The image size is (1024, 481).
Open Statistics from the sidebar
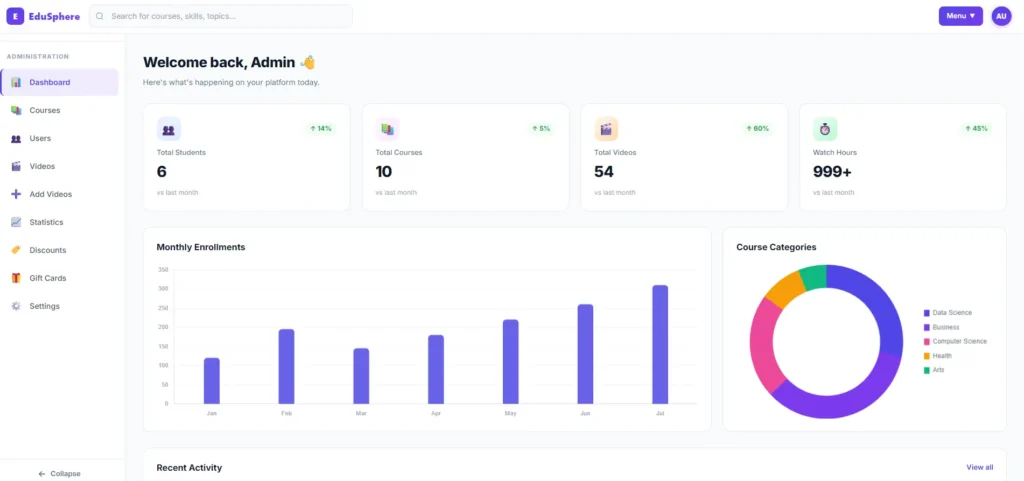(x=59, y=222)
